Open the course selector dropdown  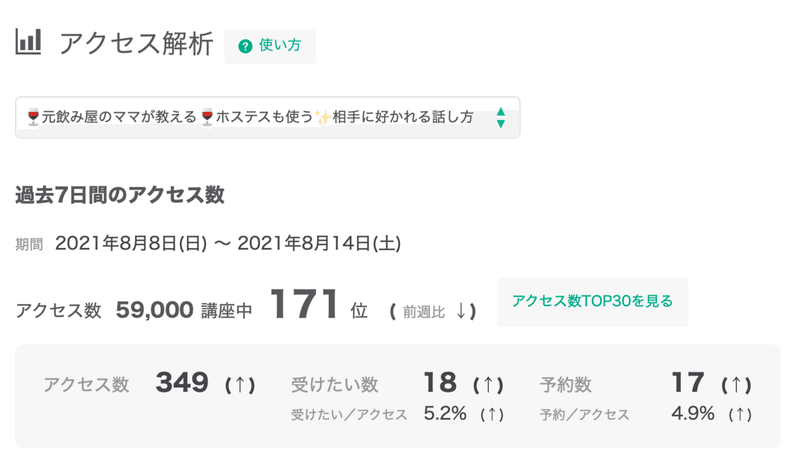[x=268, y=117]
